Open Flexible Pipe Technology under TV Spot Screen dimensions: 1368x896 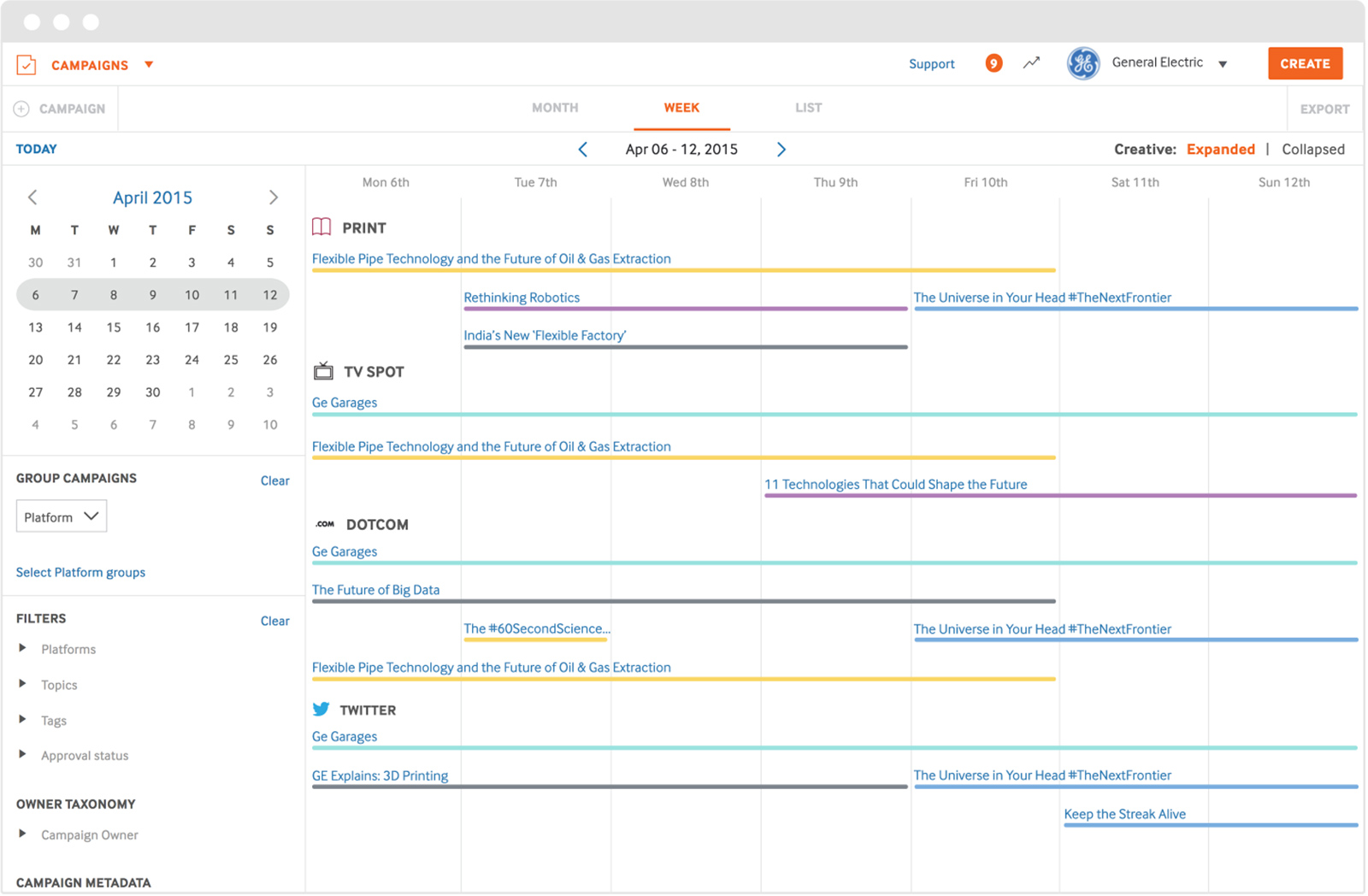pyautogui.click(x=491, y=446)
